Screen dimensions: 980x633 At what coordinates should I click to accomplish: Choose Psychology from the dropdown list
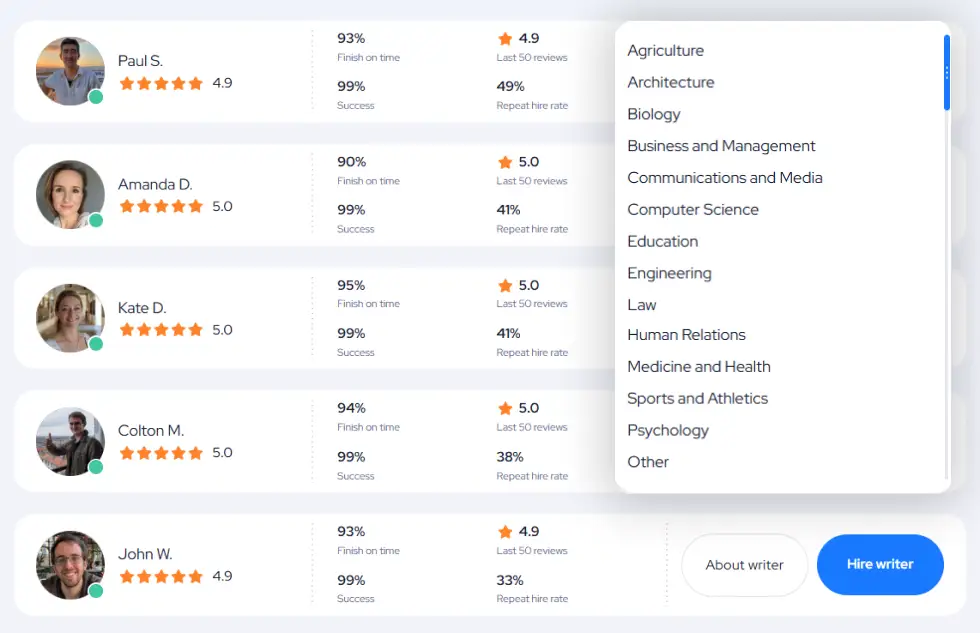(x=667, y=430)
